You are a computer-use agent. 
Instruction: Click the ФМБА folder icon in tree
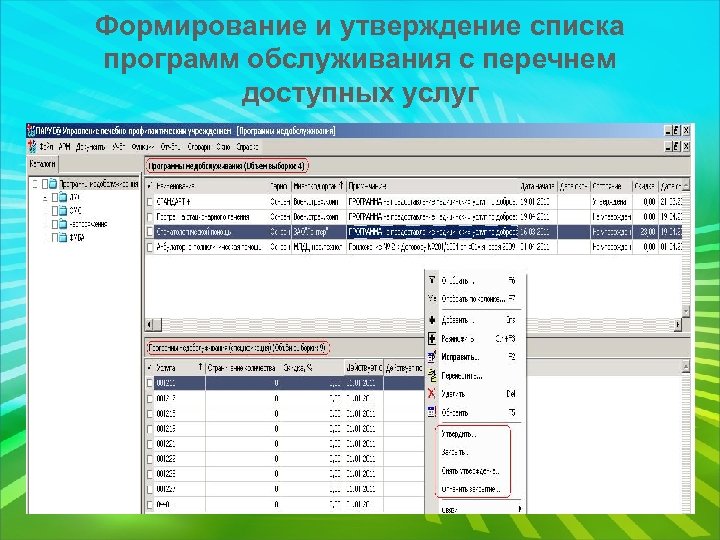63,237
